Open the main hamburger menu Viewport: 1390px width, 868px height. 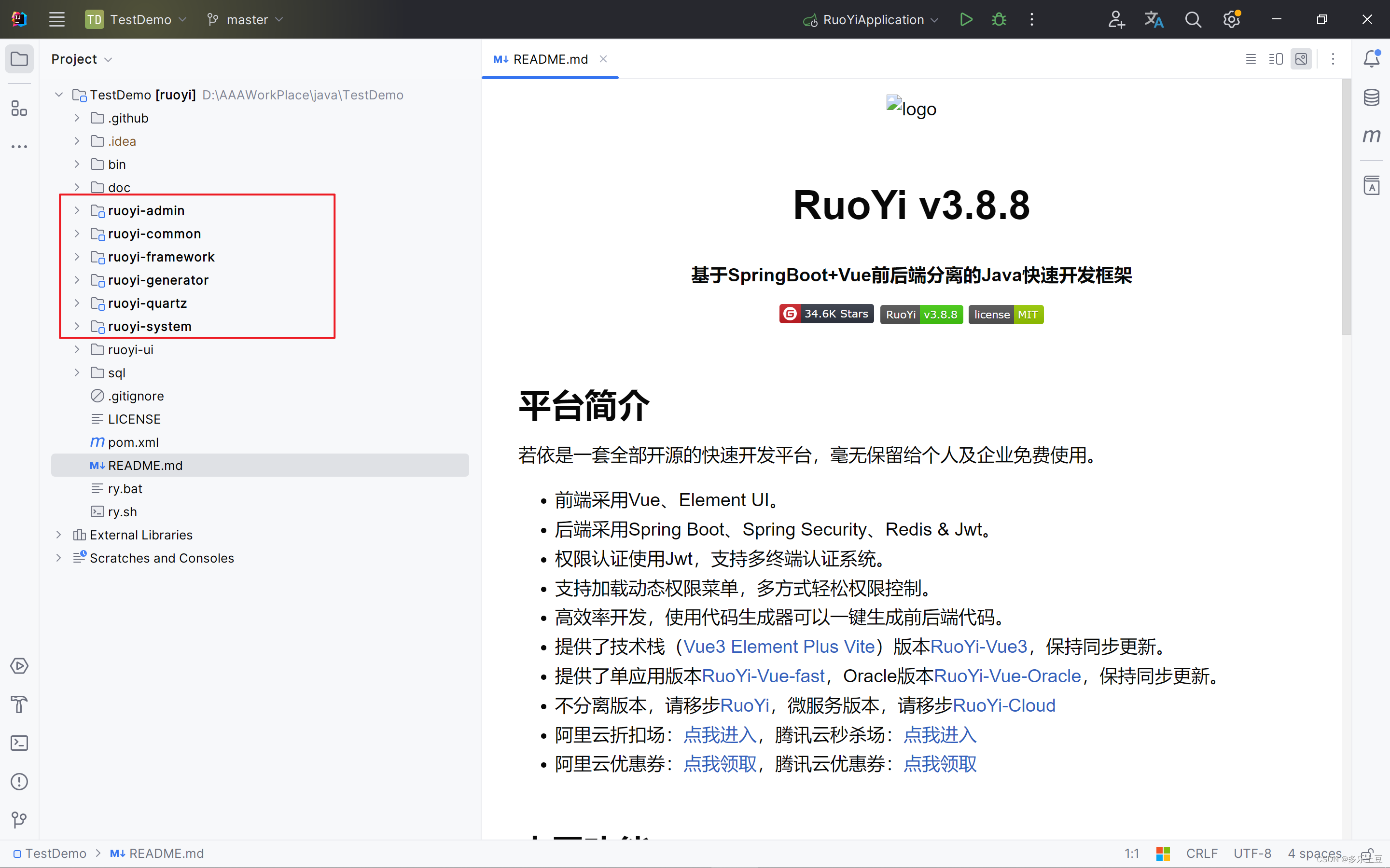click(x=56, y=19)
